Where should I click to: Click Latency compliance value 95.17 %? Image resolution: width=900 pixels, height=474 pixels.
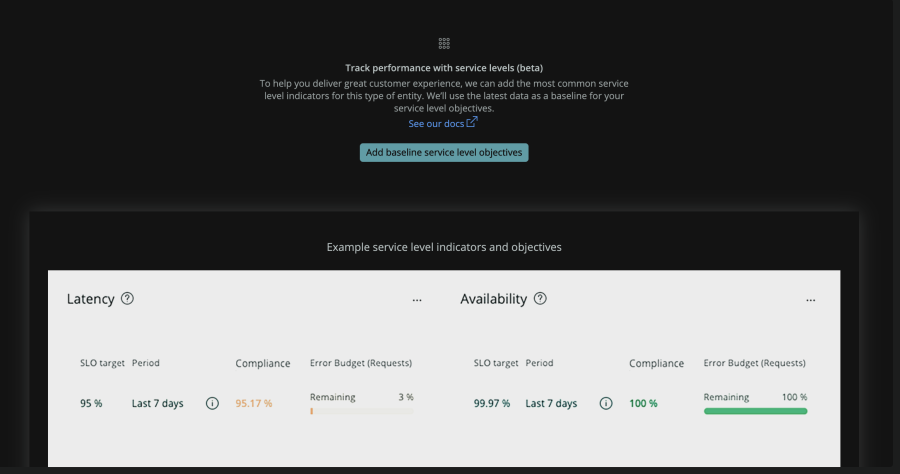[254, 404]
